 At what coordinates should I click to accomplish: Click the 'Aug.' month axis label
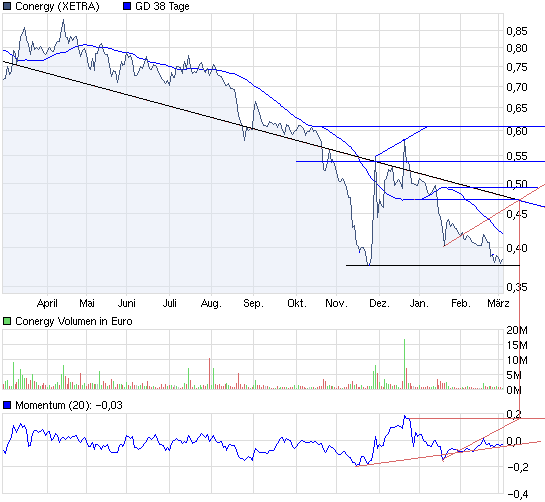click(211, 303)
